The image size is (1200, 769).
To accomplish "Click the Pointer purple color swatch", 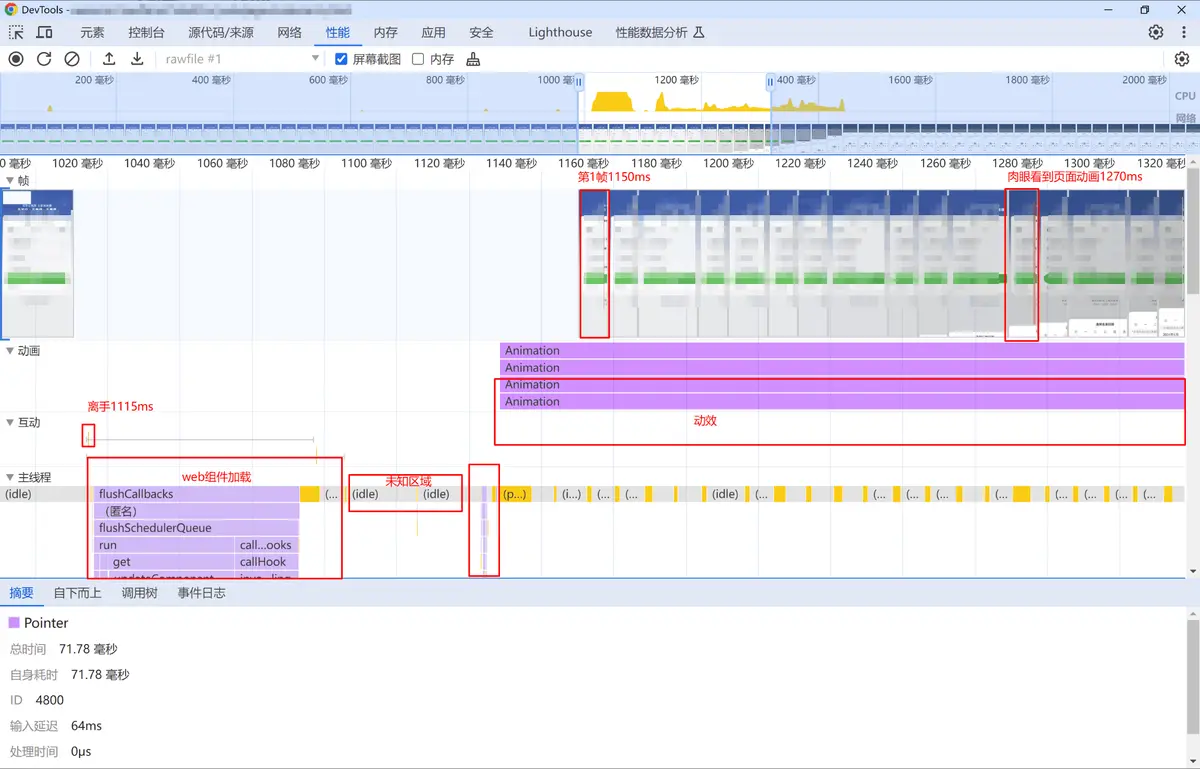I will pyautogui.click(x=14, y=622).
